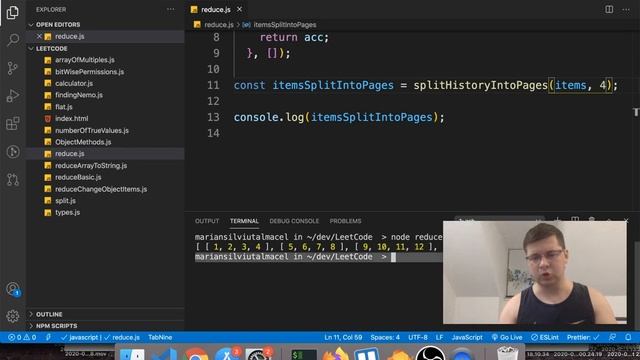The image size is (640, 360).
Task: Open numberOfTrueValues.js in the explorer
Action: (92, 131)
